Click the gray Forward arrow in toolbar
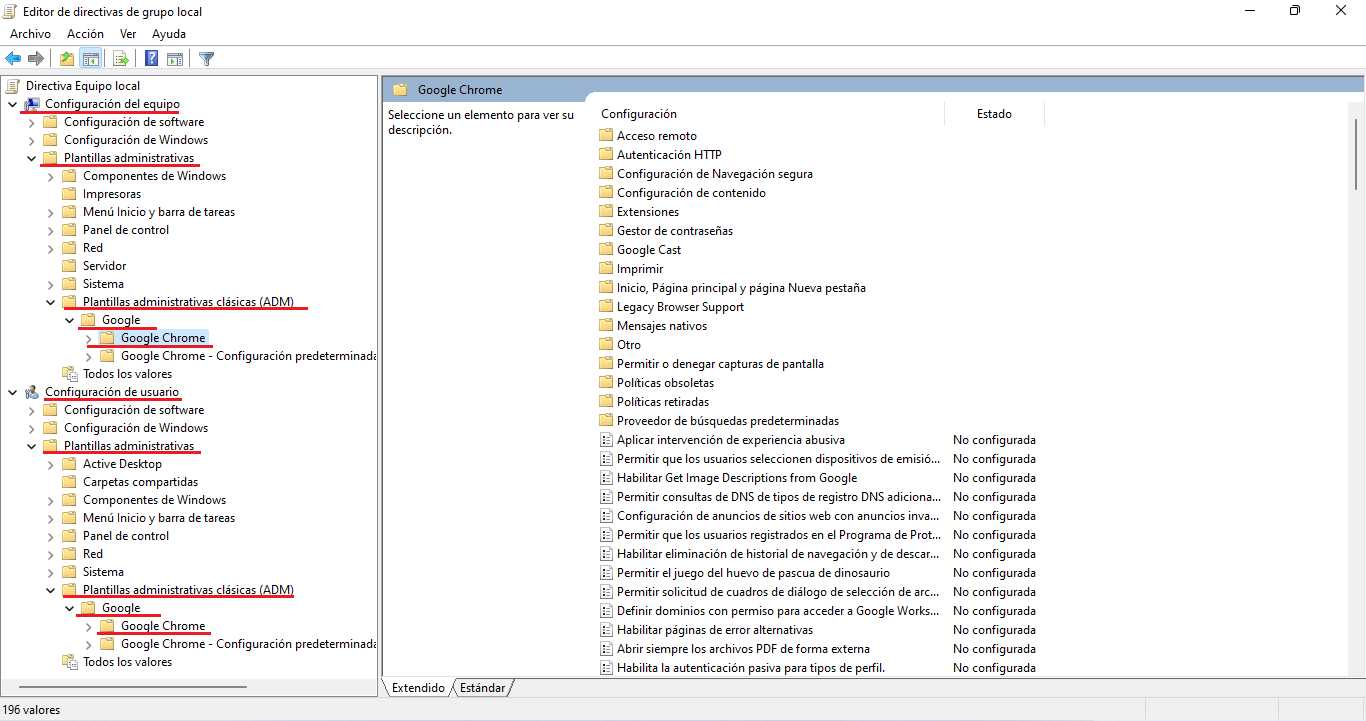This screenshot has width=1366, height=721. (36, 58)
